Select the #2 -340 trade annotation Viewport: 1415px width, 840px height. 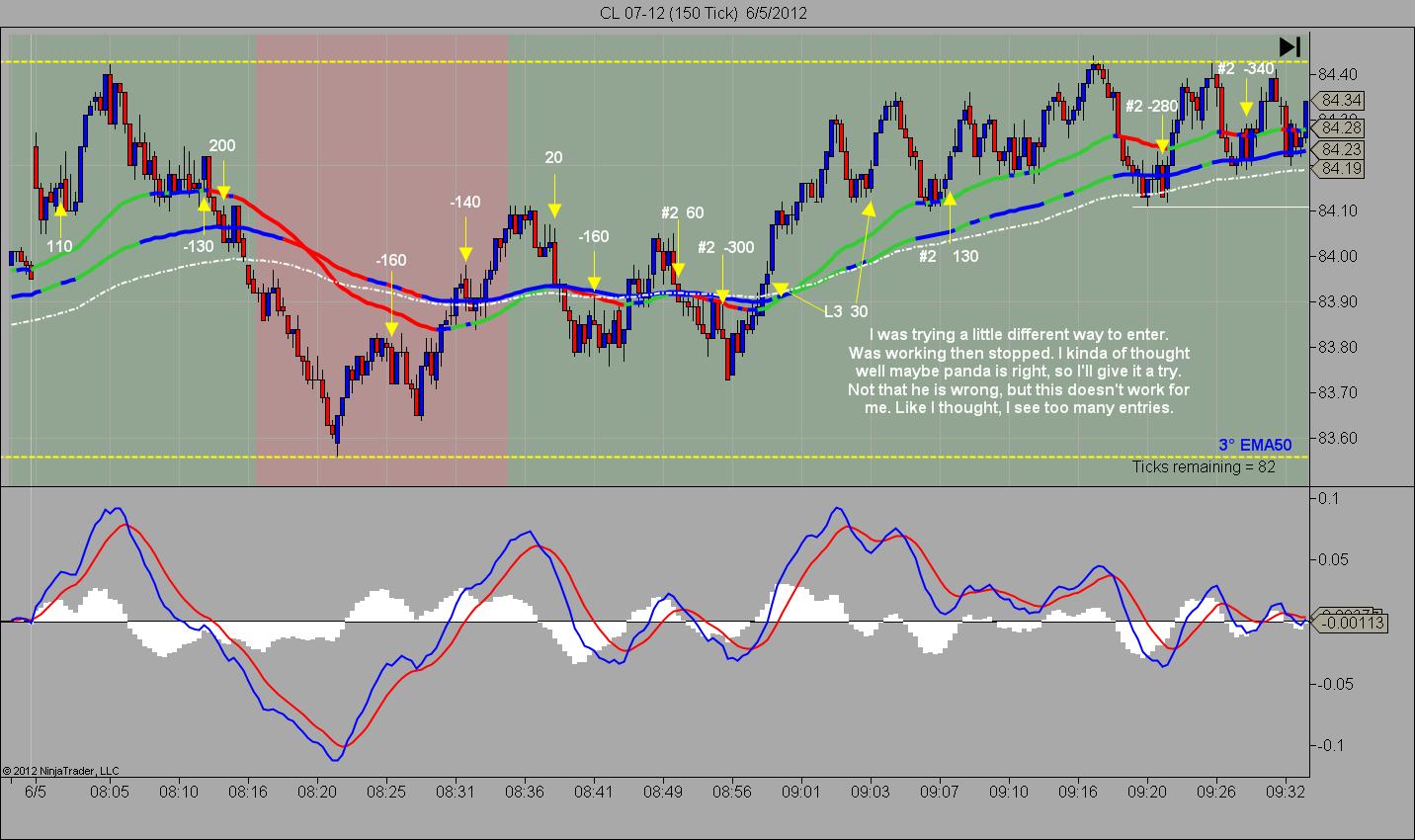pos(1245,68)
